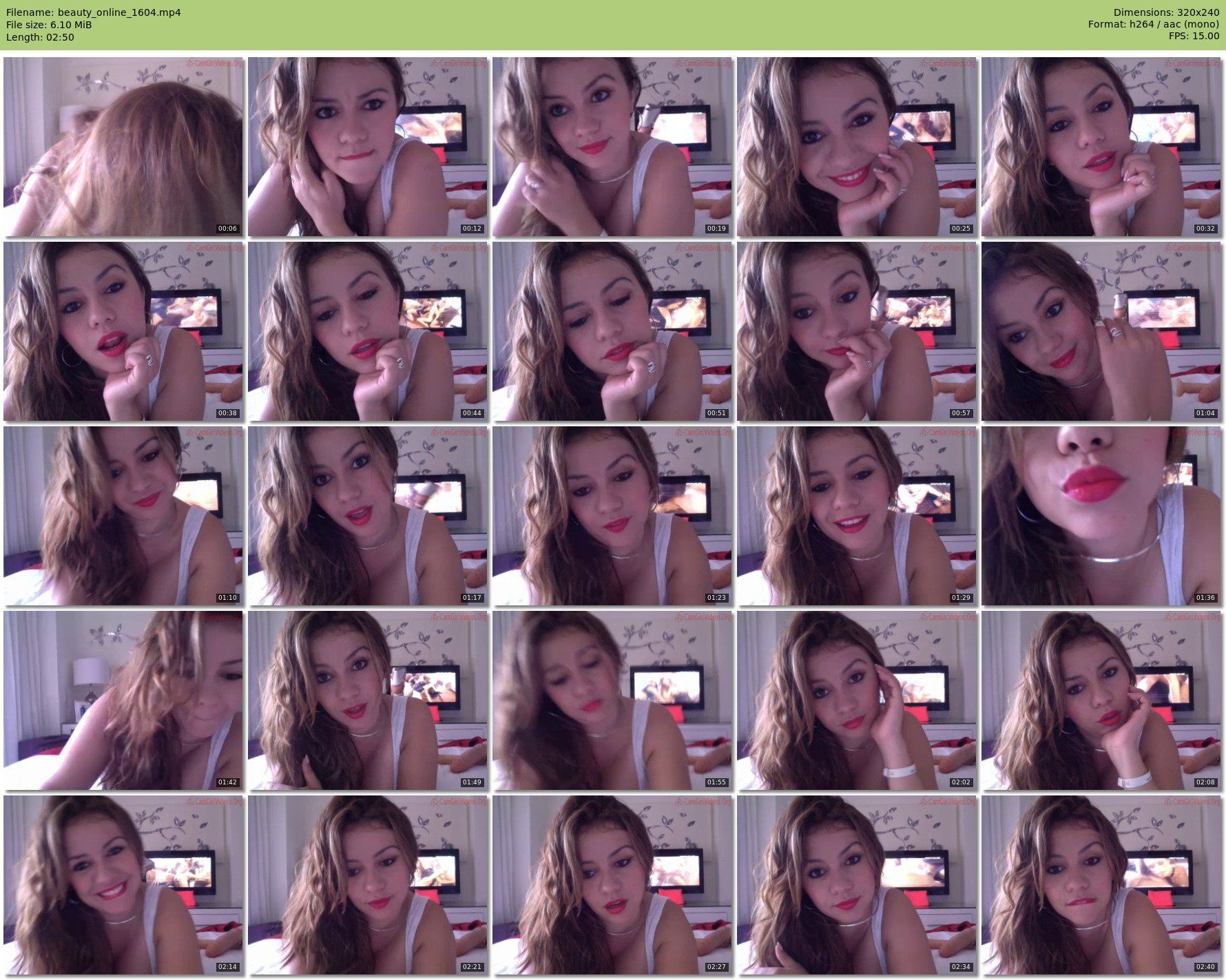
Task: Select the blurry thumbnail stamped 01:55
Action: click(612, 700)
